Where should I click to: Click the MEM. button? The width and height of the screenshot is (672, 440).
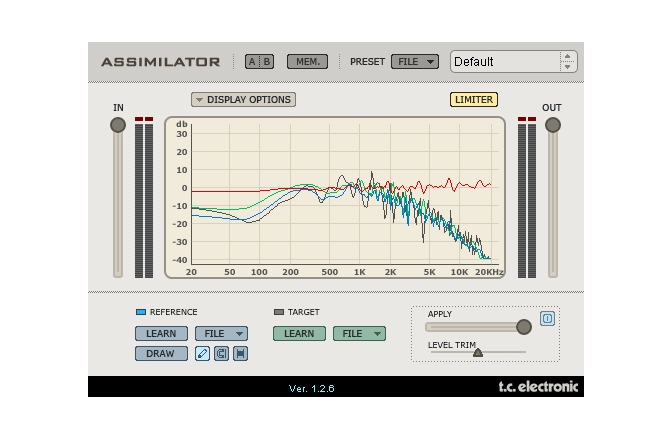pos(308,62)
